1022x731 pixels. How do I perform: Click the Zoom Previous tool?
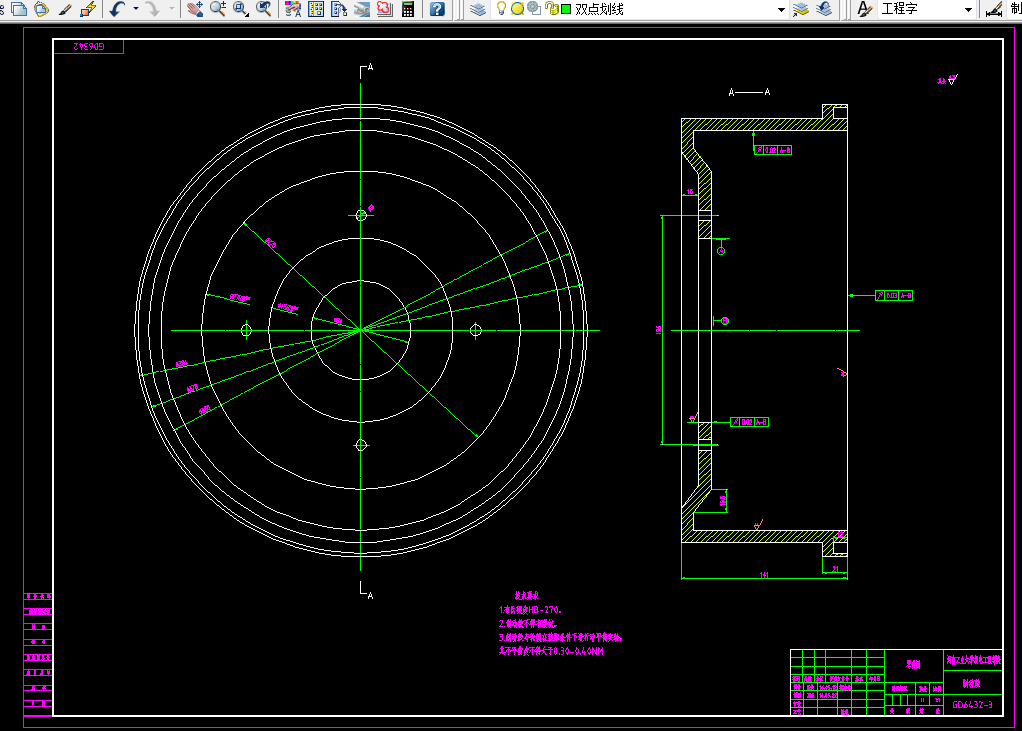click(263, 9)
